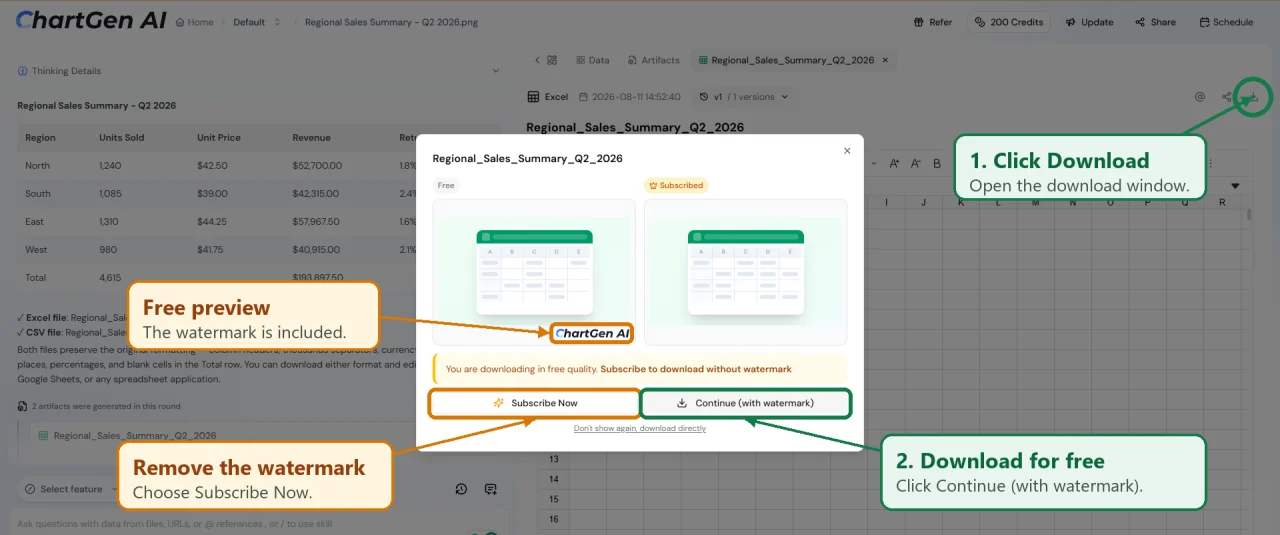The image size is (1280, 535).
Task: Click 'Subscribe to download without watermark' text
Action: (696, 369)
